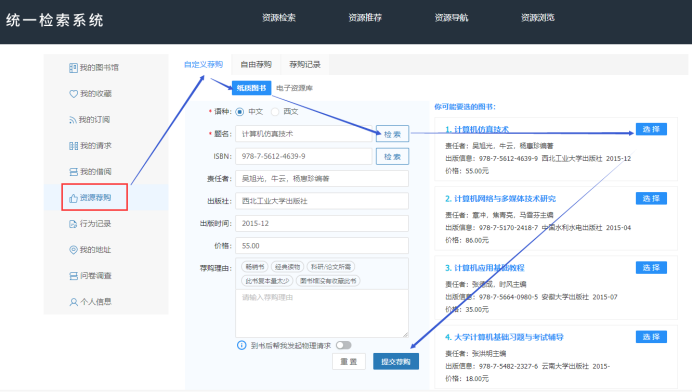Image resolution: width=693 pixels, height=392 pixels.
Task: Click 检索 button next to 题名 field
Action: coord(392,134)
